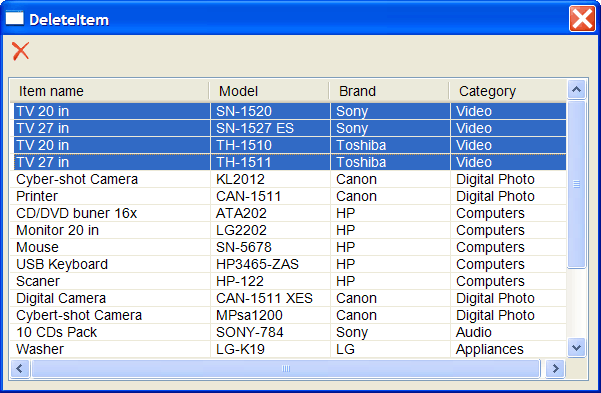Click Canon brand in Digital Camera row
The image size is (601, 393).
pos(390,298)
